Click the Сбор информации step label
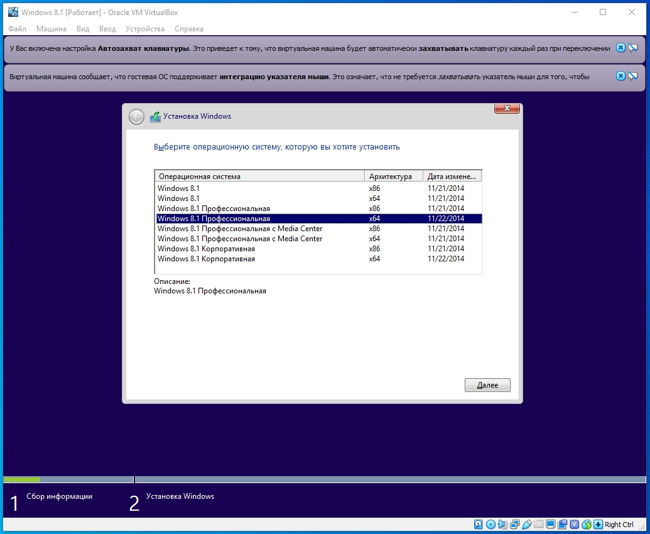 point(59,496)
